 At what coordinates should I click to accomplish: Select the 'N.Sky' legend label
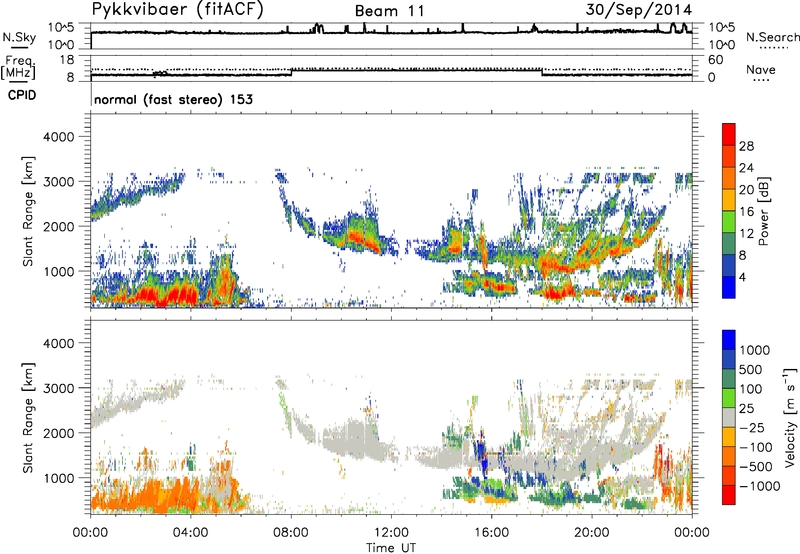[19, 37]
